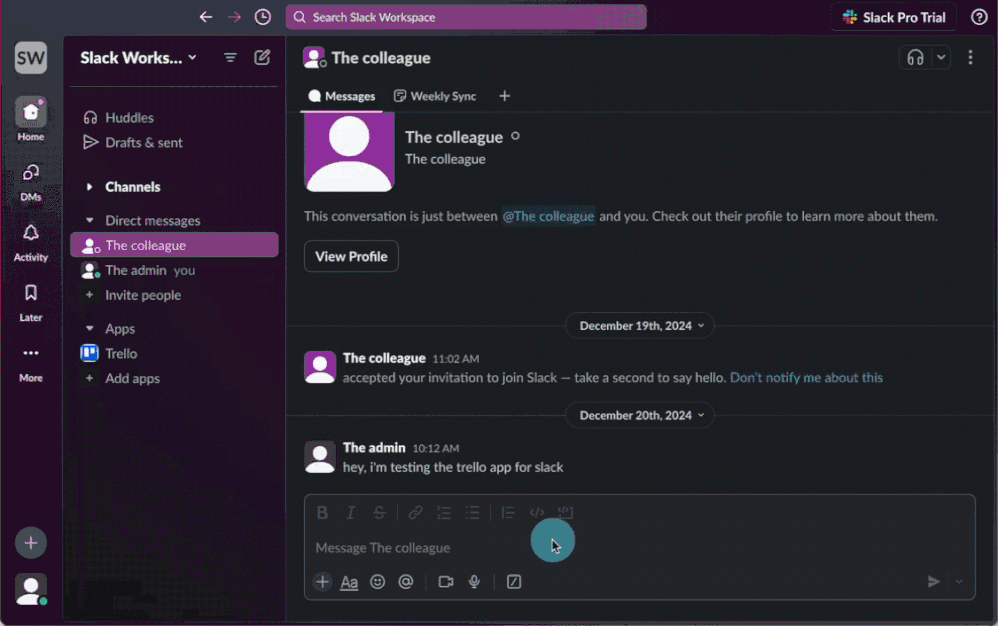Open the Later bookmark view
Screen dimensions: 998x626
pyautogui.click(x=31, y=303)
